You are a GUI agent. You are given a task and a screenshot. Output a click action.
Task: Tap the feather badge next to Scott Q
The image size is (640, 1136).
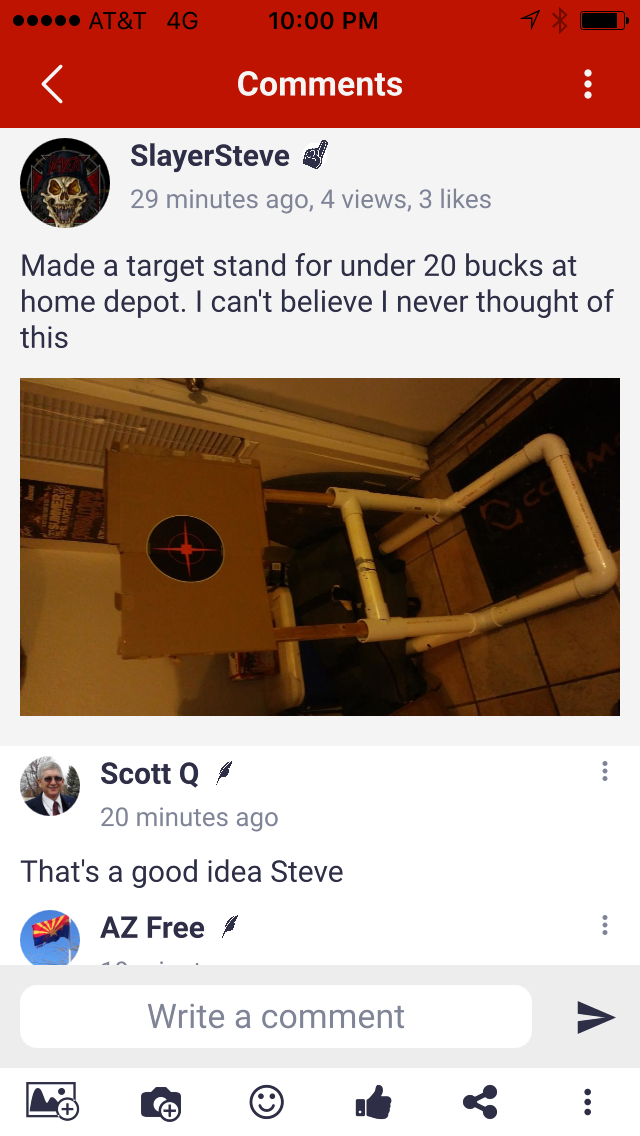point(224,773)
